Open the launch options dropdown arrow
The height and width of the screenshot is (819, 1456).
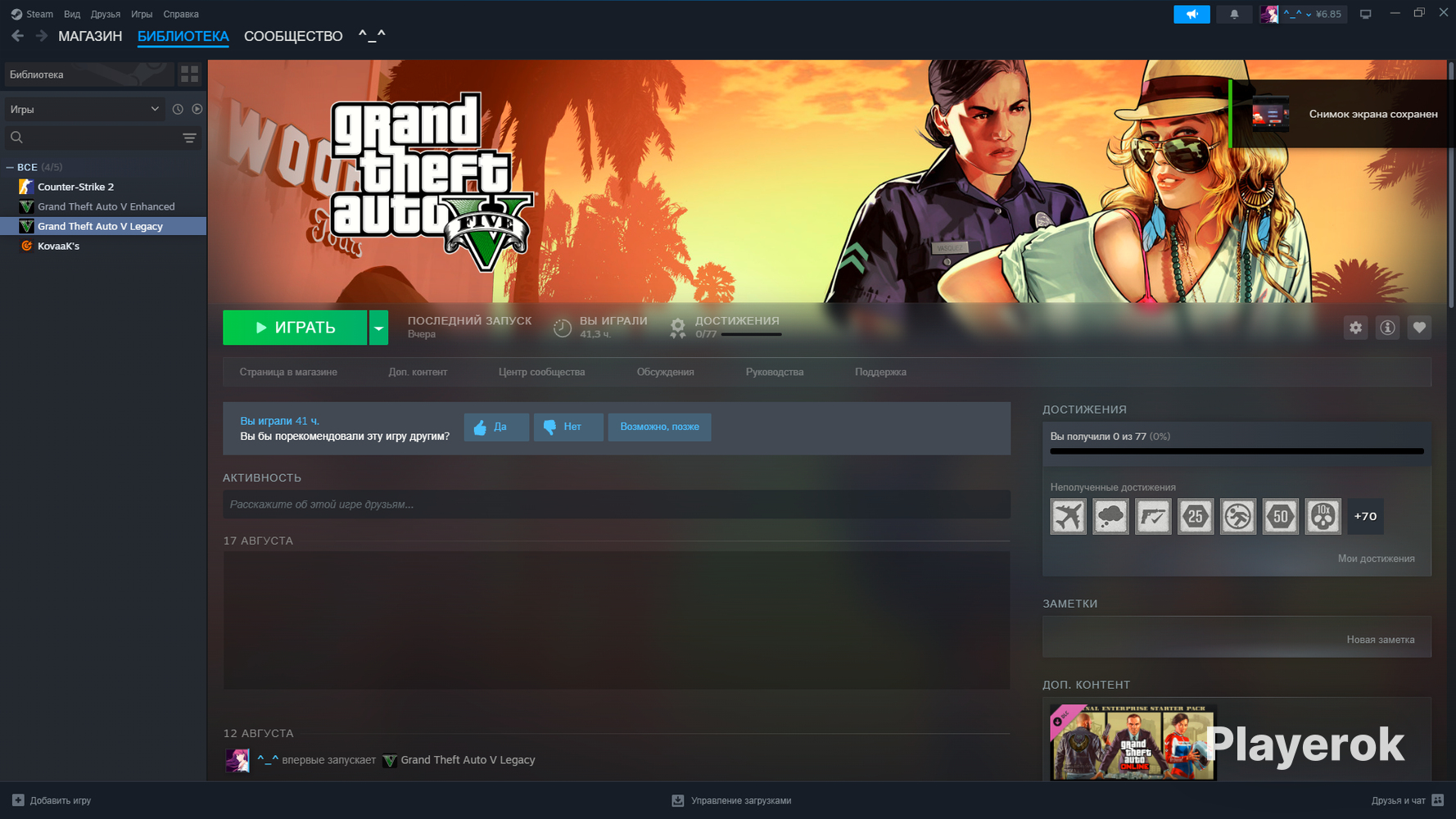pos(378,328)
